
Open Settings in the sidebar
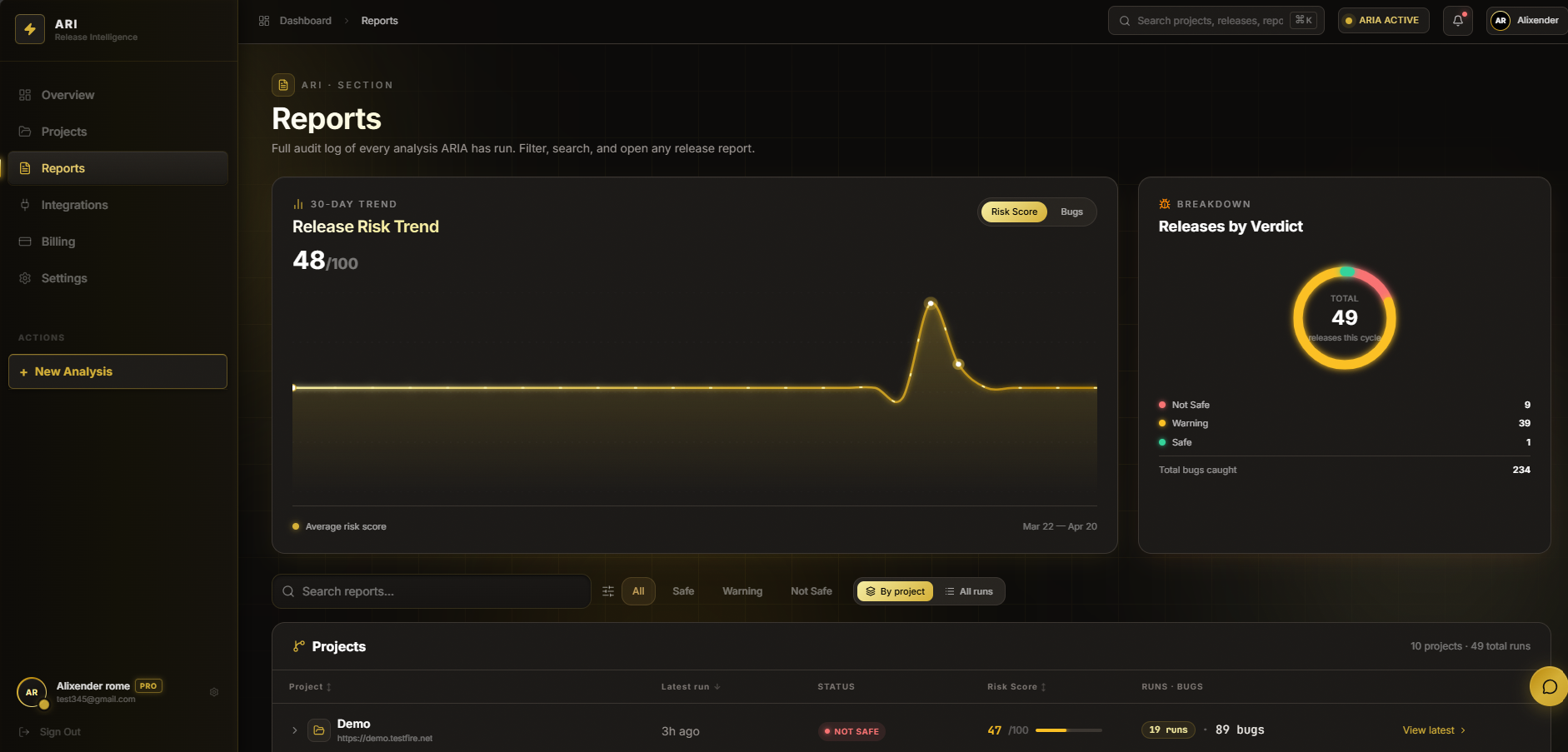click(117, 278)
